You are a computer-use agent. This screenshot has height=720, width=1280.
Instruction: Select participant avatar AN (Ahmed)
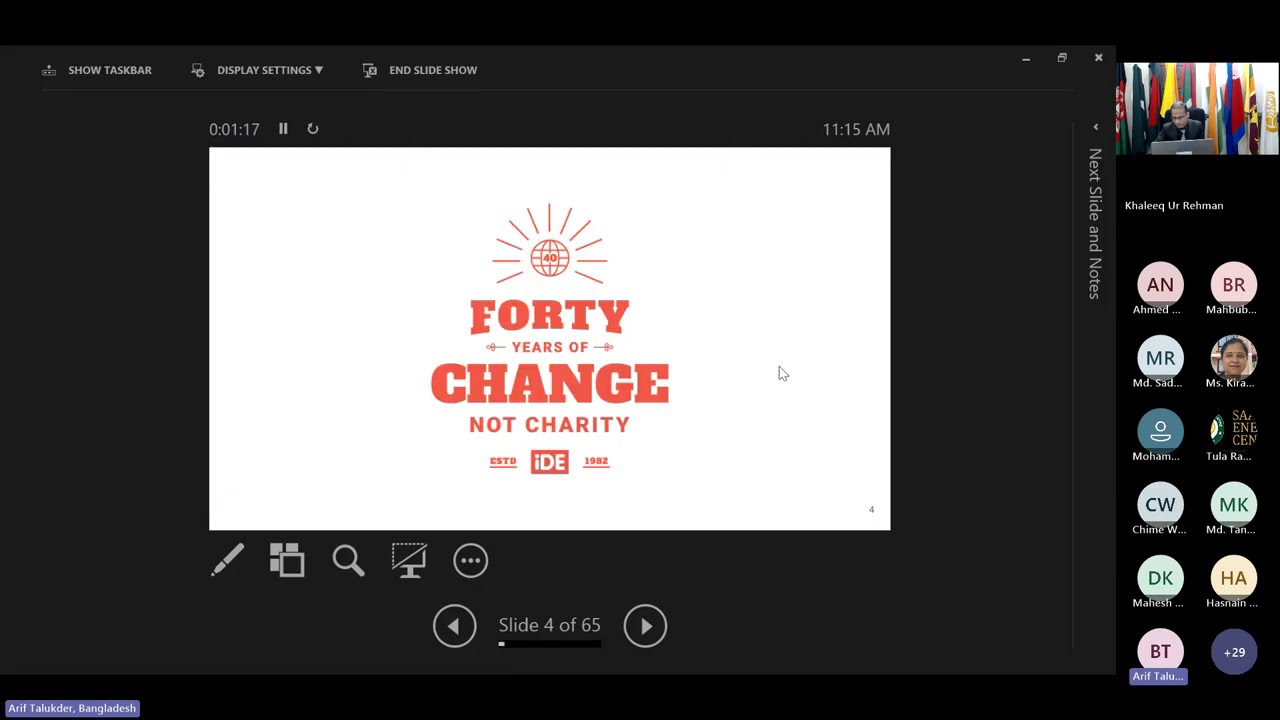tap(1160, 285)
